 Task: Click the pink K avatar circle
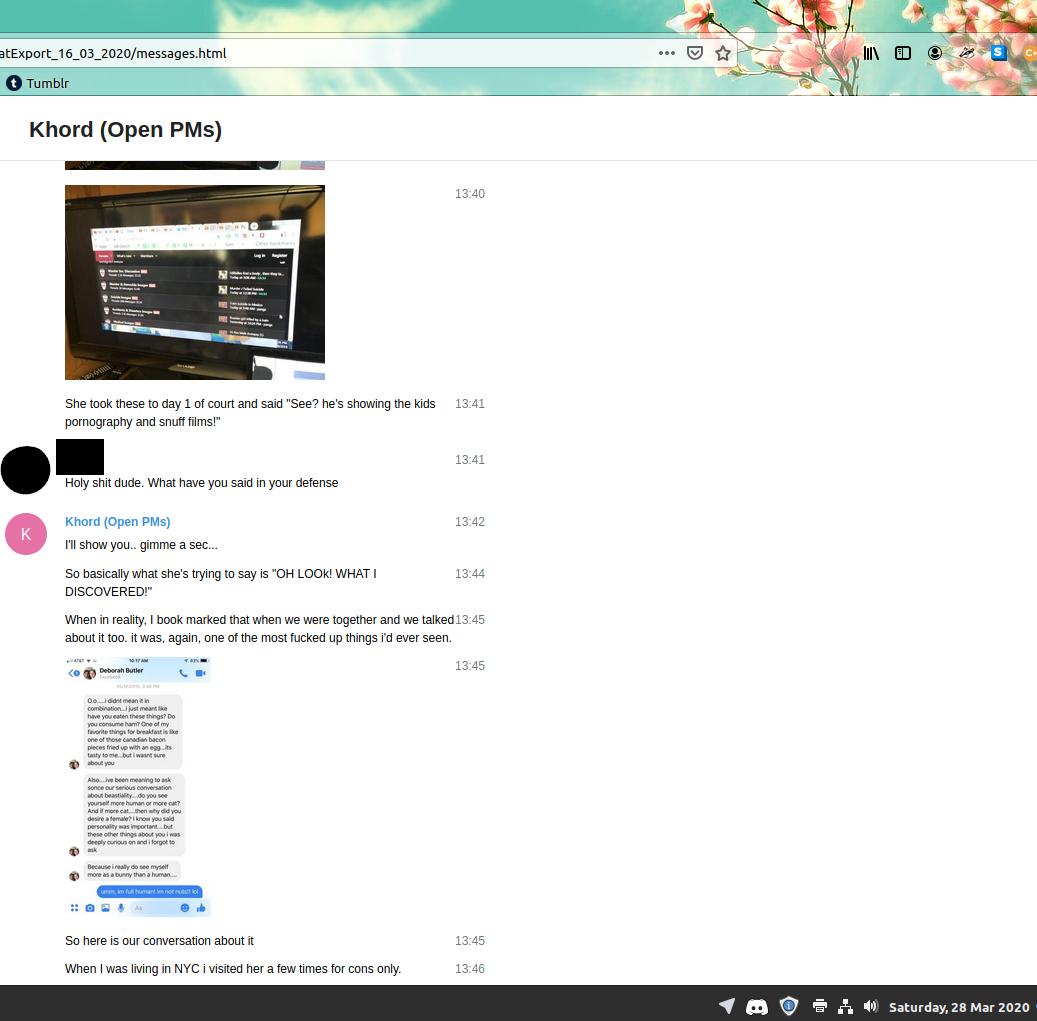26,534
